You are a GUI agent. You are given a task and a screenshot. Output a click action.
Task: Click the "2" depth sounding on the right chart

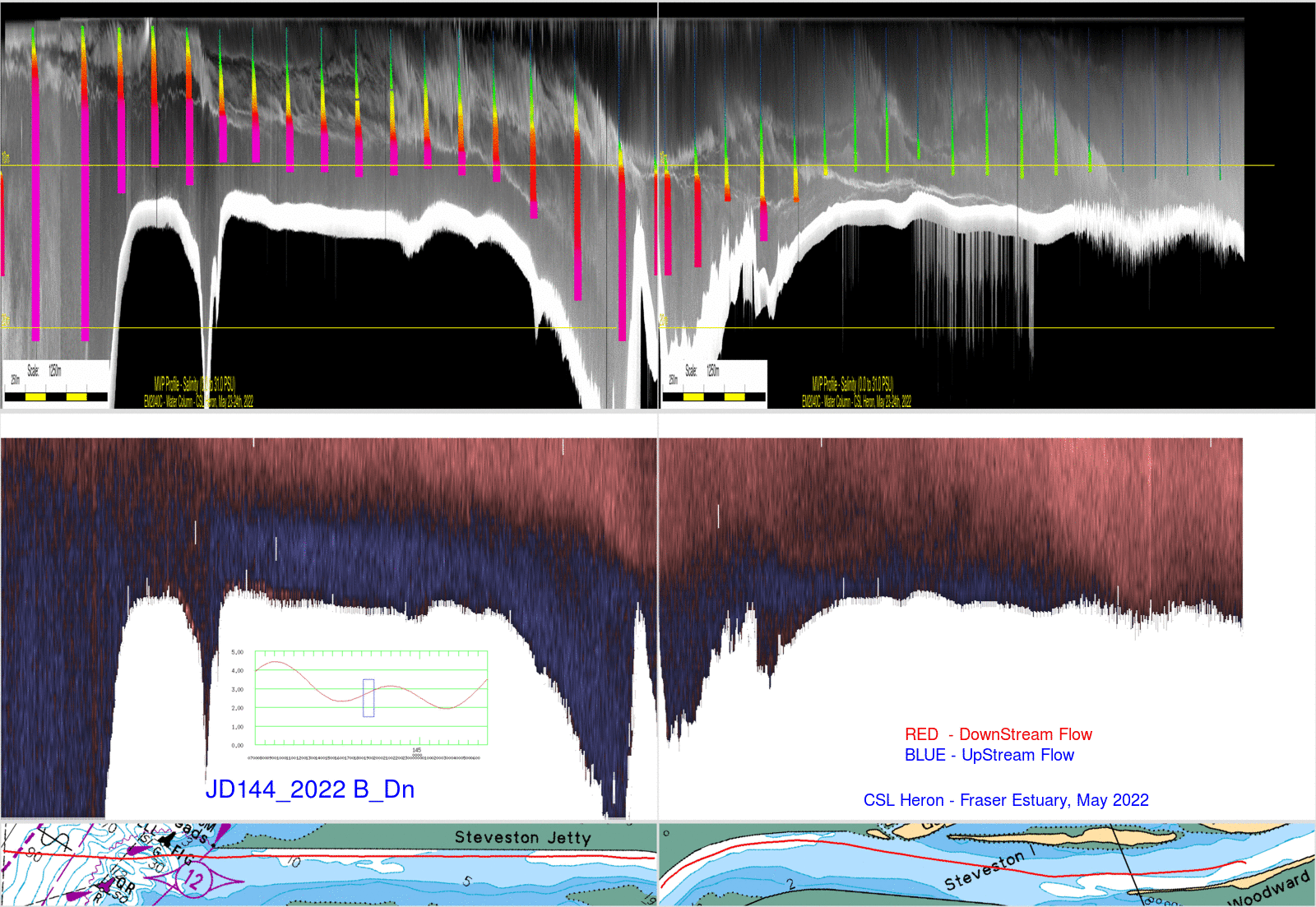[x=790, y=885]
